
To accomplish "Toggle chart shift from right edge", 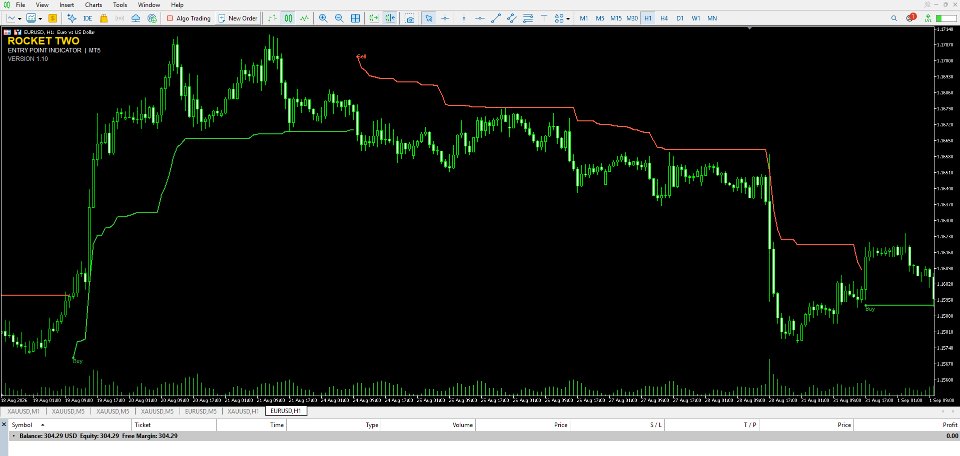I will (389, 18).
